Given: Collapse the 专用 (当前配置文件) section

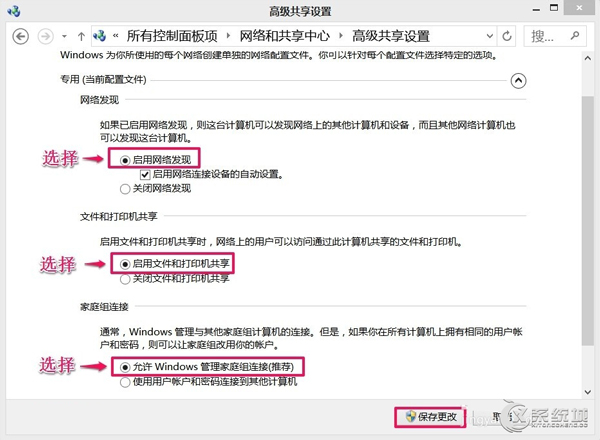Looking at the screenshot, I should (518, 81).
